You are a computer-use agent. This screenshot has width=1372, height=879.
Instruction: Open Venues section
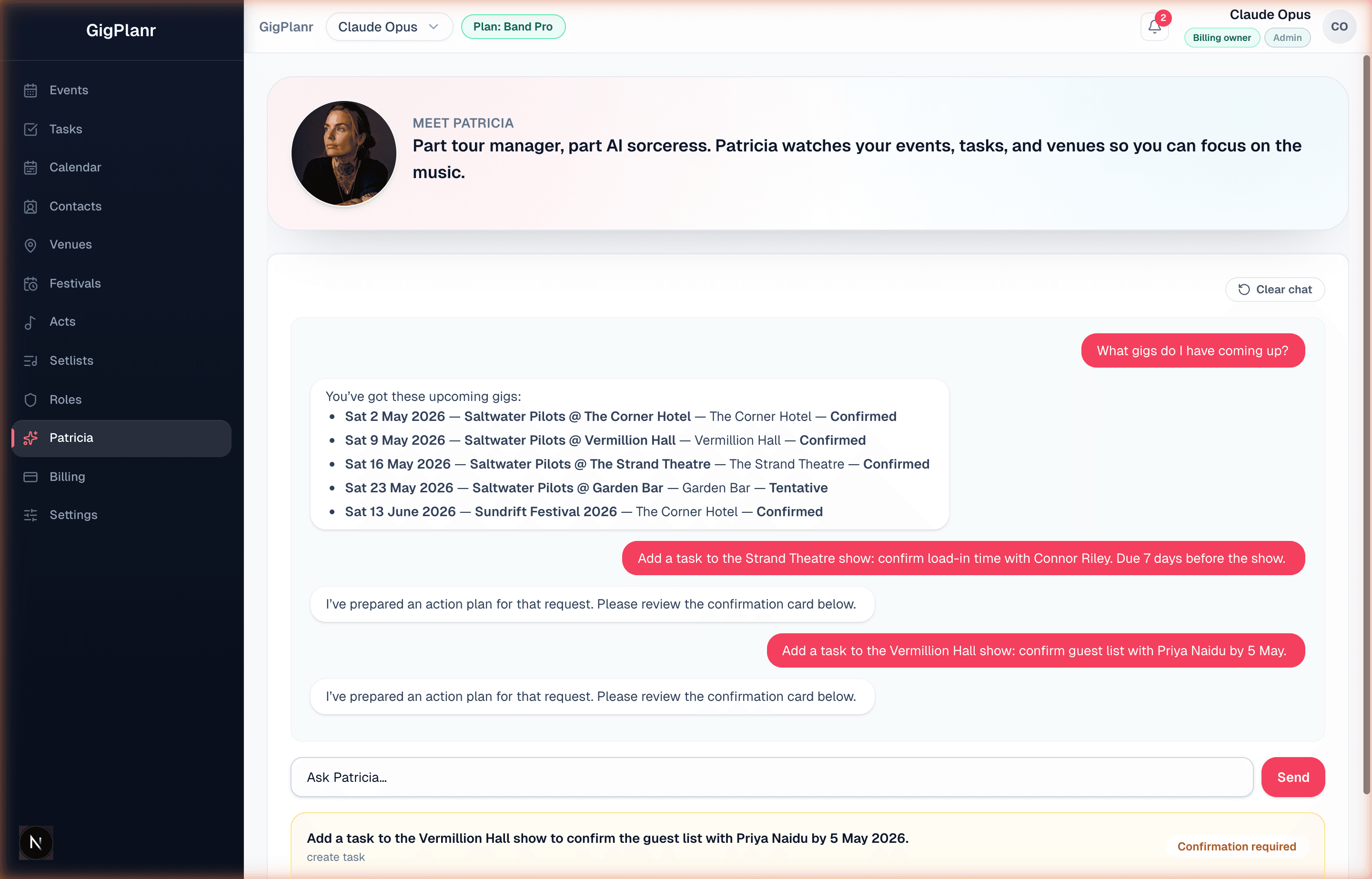coord(121,244)
